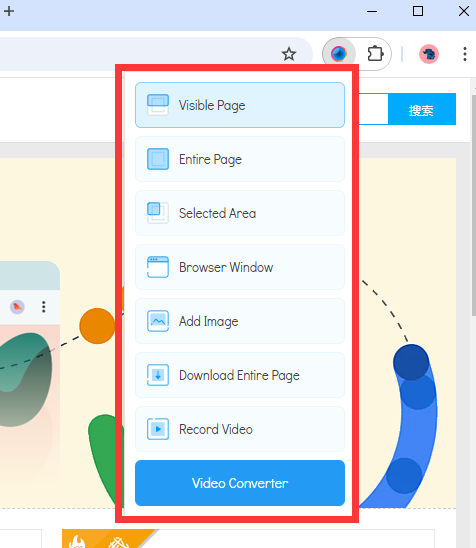
Task: Click the Download Entire Page icon
Action: click(158, 375)
